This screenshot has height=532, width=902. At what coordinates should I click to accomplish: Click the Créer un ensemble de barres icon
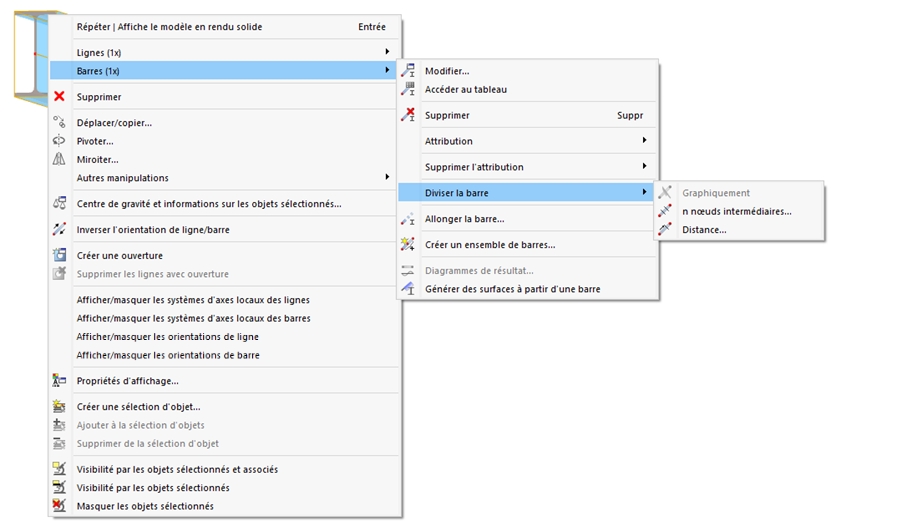[408, 244]
